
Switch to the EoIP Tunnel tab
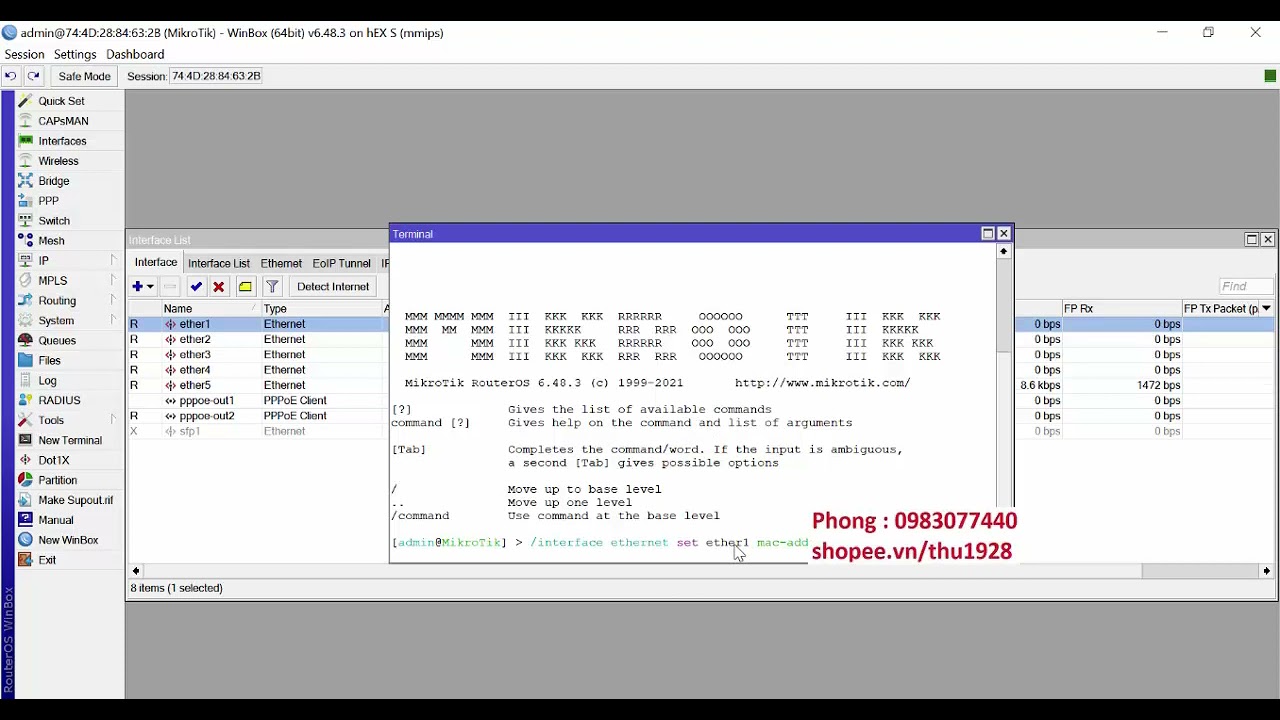pyautogui.click(x=341, y=263)
